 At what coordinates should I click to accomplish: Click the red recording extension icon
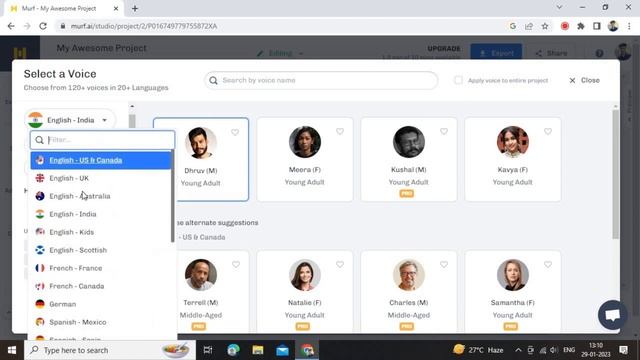pos(565,26)
